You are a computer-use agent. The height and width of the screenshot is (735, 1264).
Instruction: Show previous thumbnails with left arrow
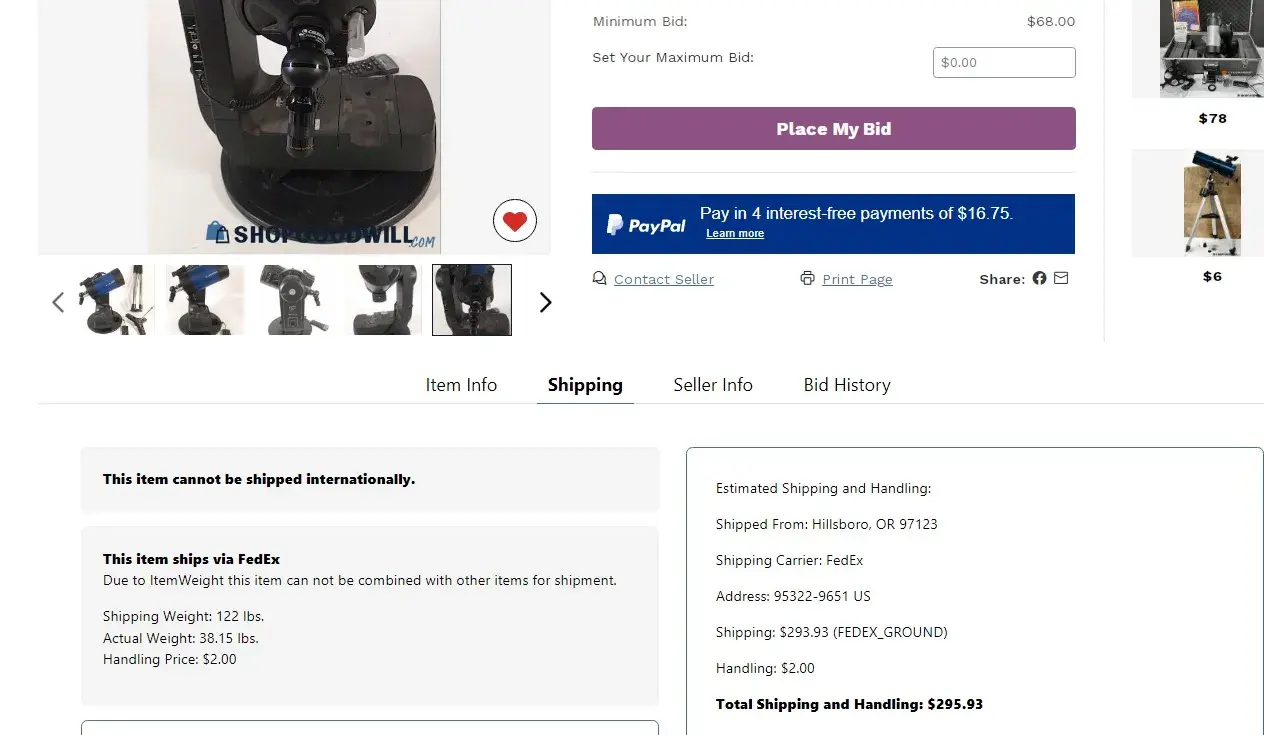[58, 302]
